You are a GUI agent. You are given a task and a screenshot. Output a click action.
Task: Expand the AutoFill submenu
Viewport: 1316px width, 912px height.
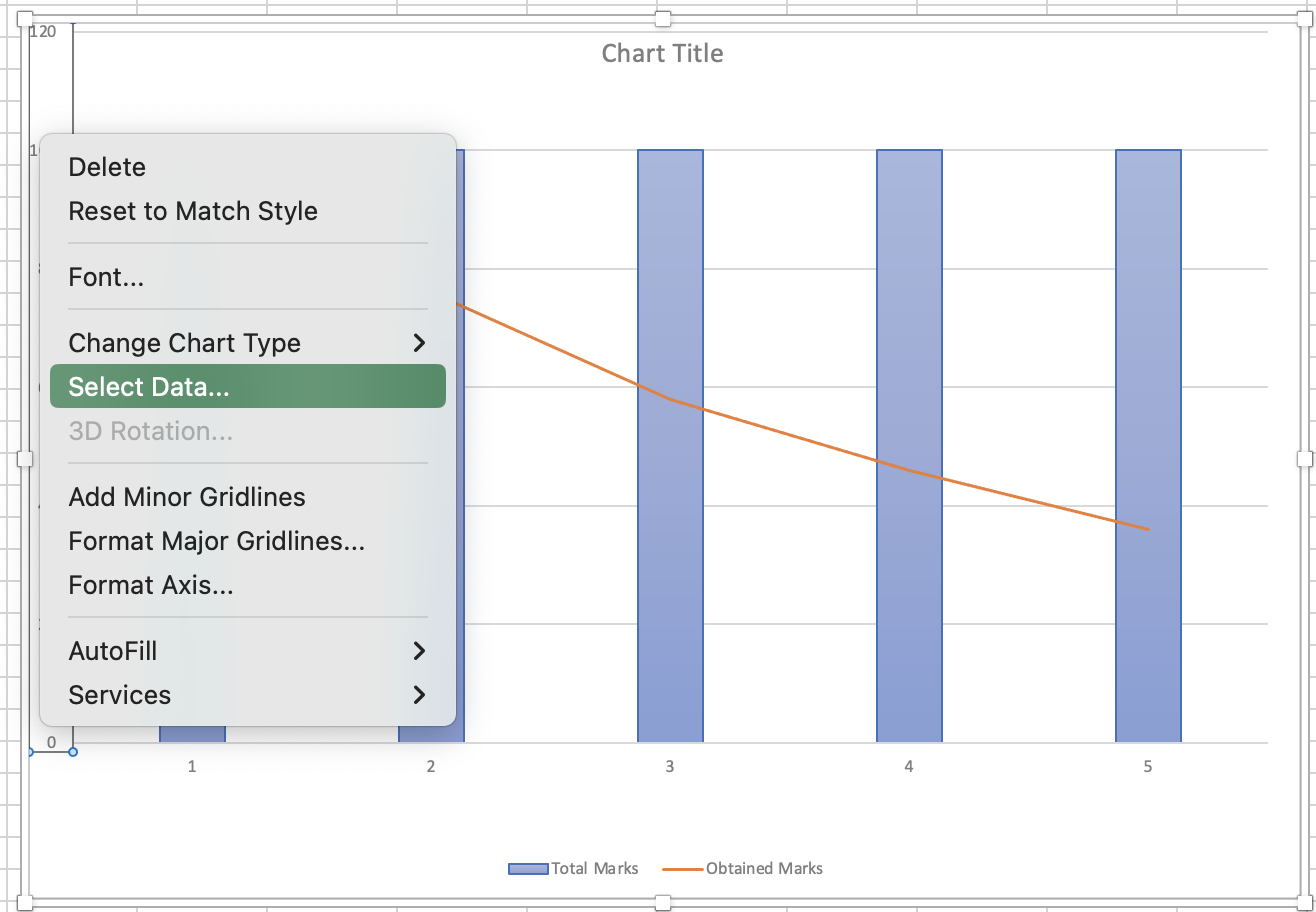point(247,651)
